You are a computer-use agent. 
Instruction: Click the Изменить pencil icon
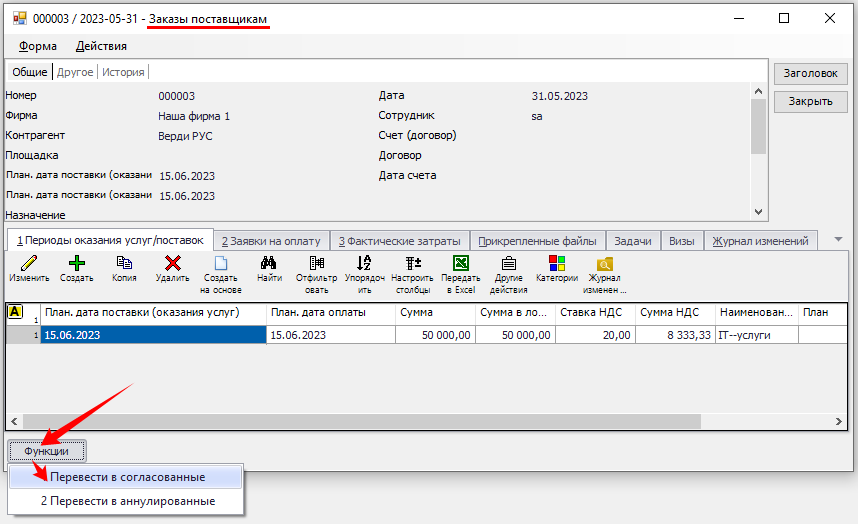[x=29, y=264]
